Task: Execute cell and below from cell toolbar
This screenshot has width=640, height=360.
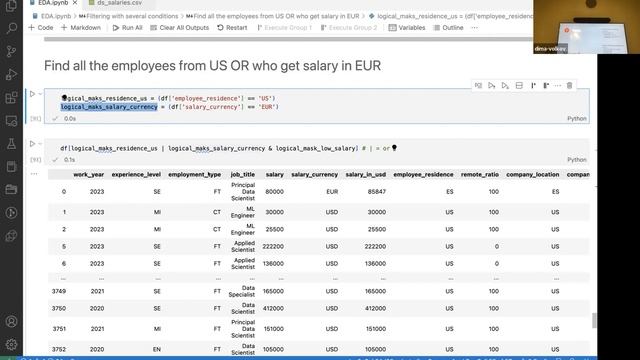Action: (x=505, y=85)
